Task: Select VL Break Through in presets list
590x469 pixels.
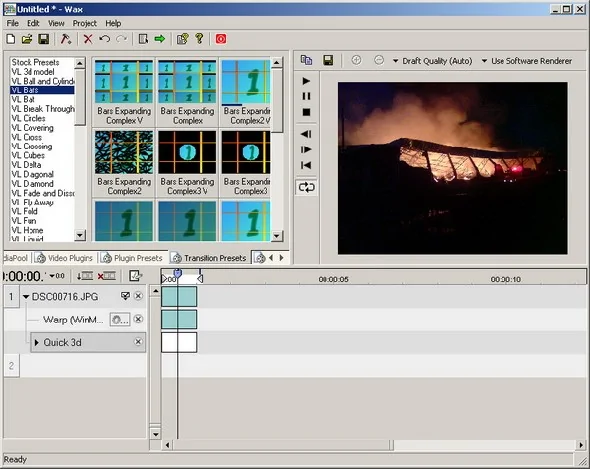Action: point(43,109)
